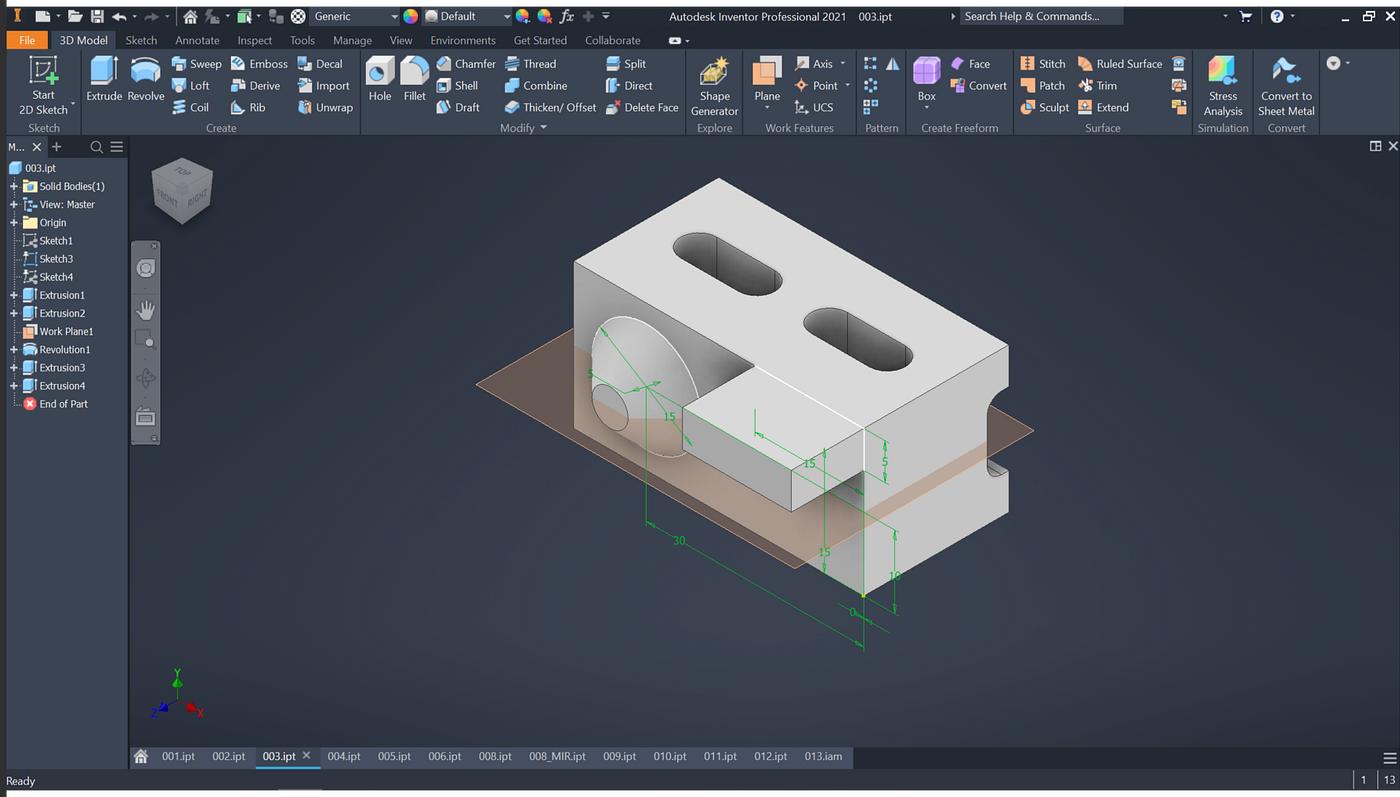1400x797 pixels.
Task: Expand the Solid Bodies(1) node
Action: point(14,186)
